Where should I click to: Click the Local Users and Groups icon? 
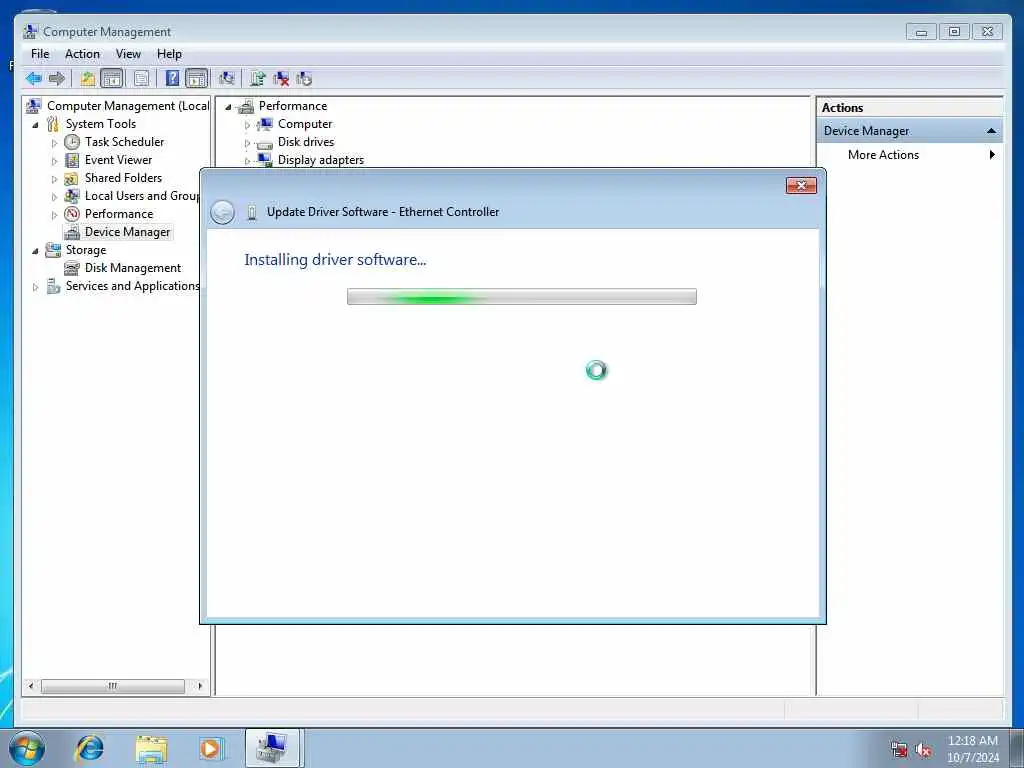point(72,196)
